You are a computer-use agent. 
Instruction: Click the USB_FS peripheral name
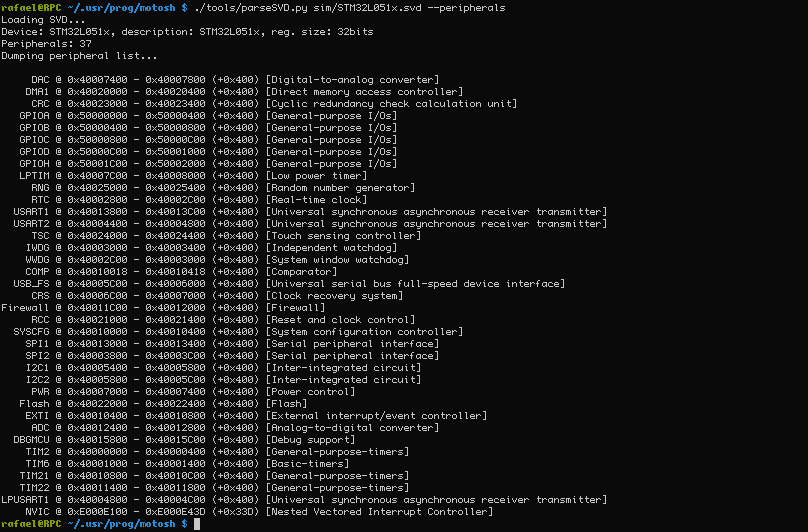point(31,284)
